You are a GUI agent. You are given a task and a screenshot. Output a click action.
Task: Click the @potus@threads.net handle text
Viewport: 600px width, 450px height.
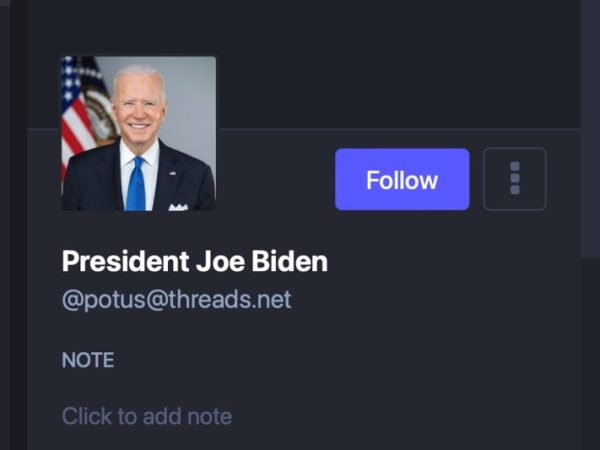pos(176,300)
